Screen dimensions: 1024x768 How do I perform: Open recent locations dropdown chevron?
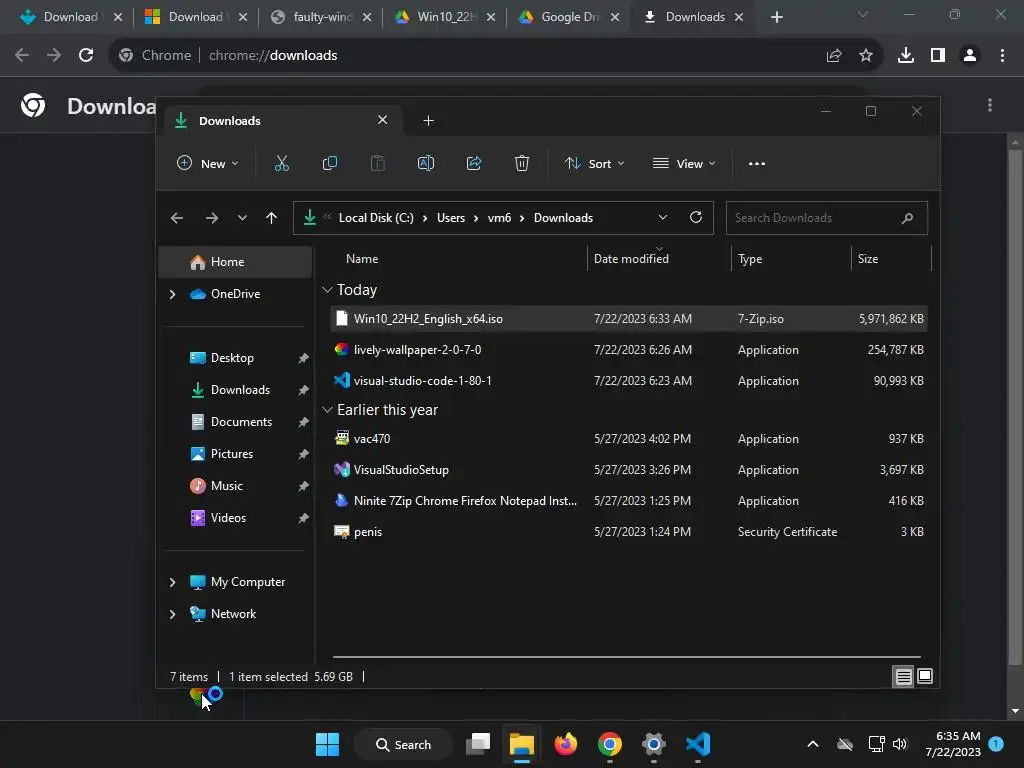pos(242,218)
